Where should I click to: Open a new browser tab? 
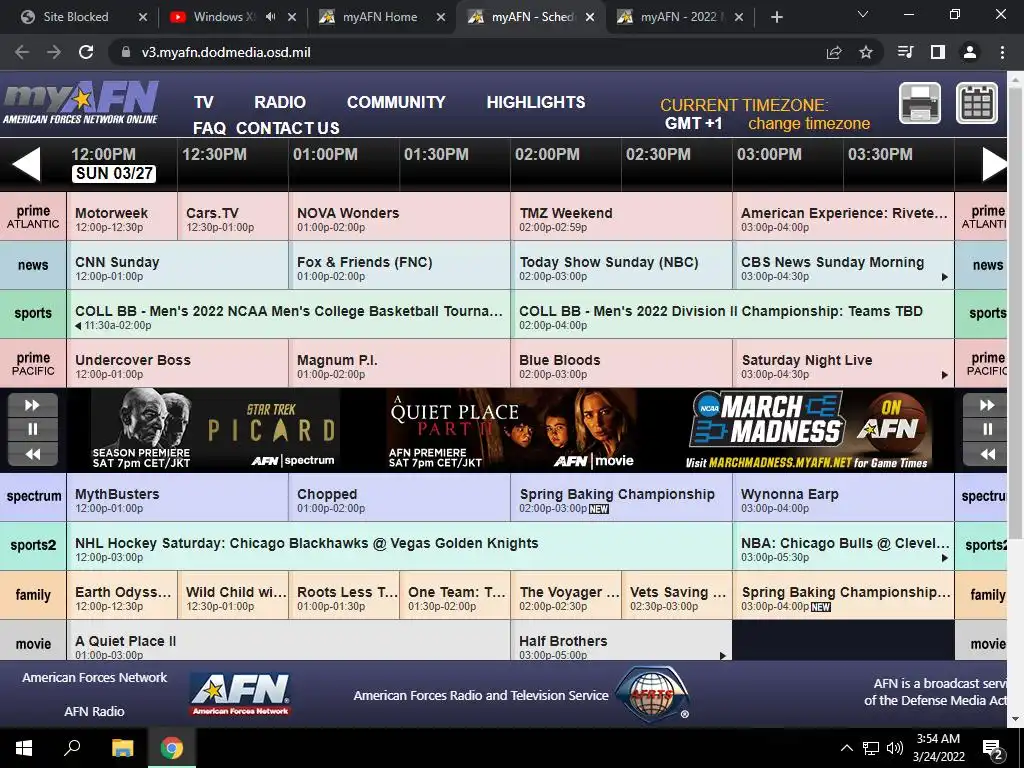click(x=776, y=17)
